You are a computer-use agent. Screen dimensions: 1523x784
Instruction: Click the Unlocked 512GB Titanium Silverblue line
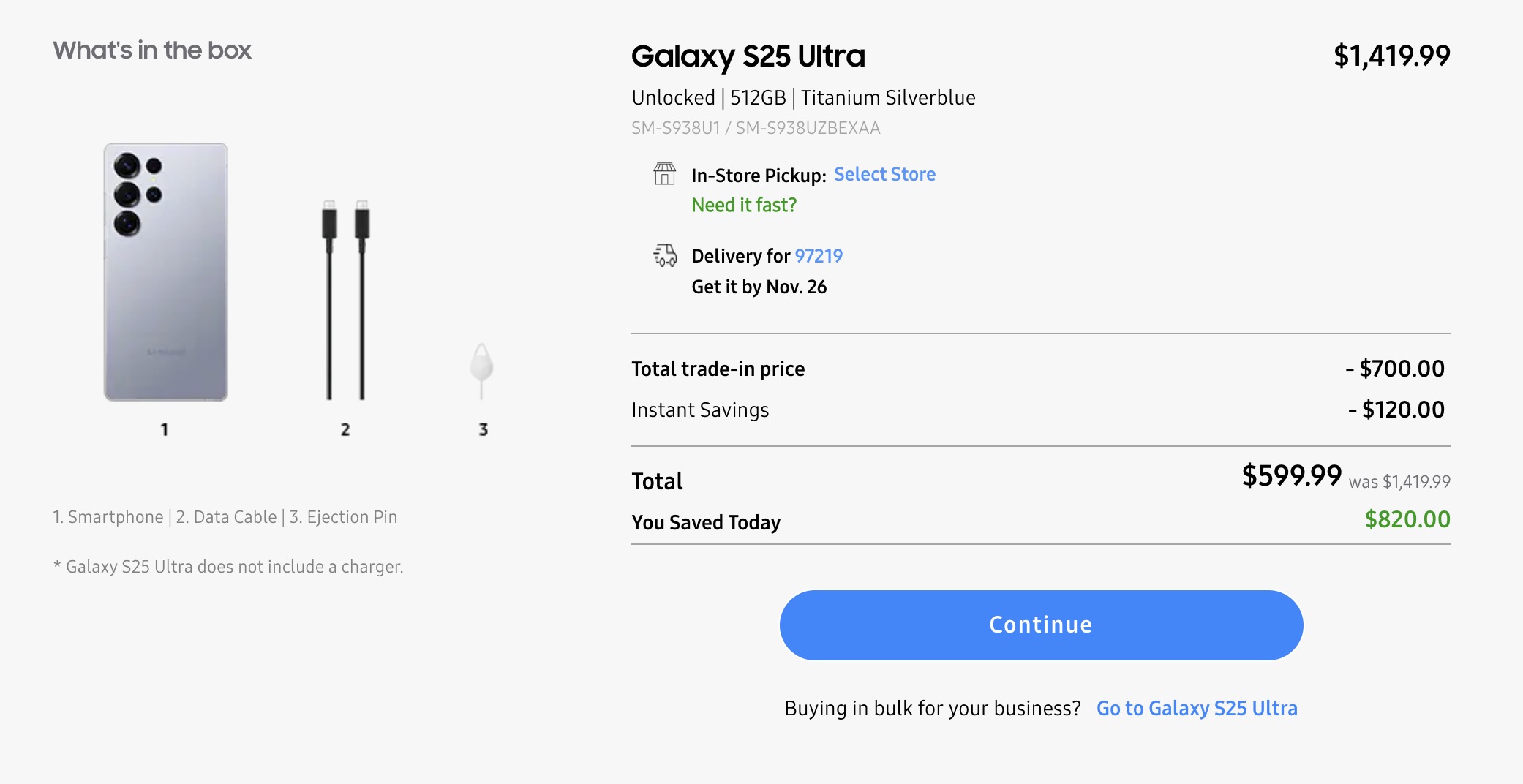coord(803,97)
